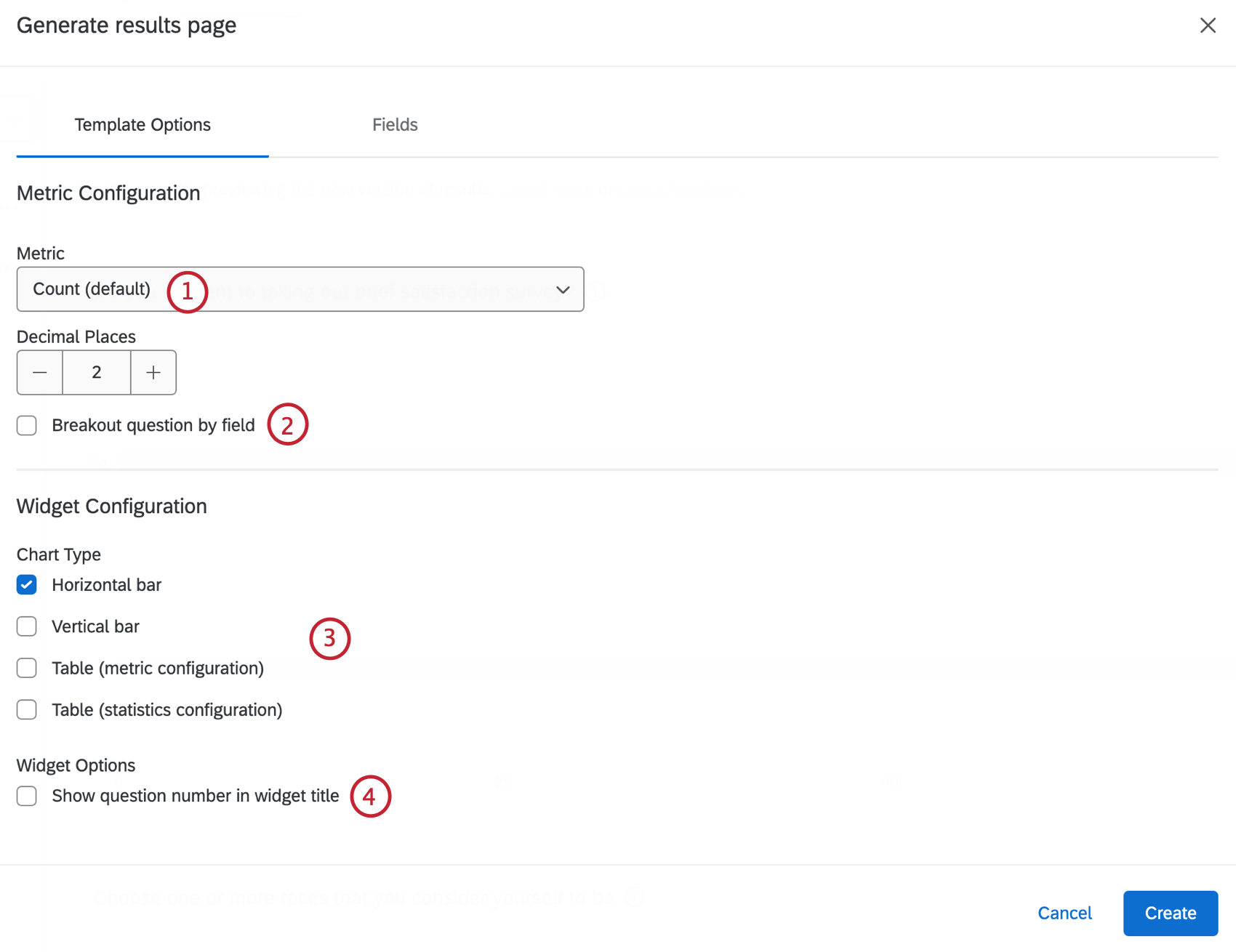Uncheck the Horizontal bar chart type

[x=26, y=584]
